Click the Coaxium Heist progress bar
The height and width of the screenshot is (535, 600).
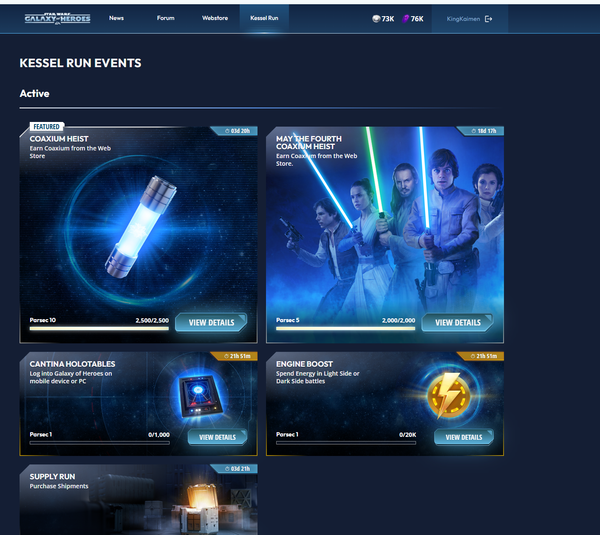point(99,328)
